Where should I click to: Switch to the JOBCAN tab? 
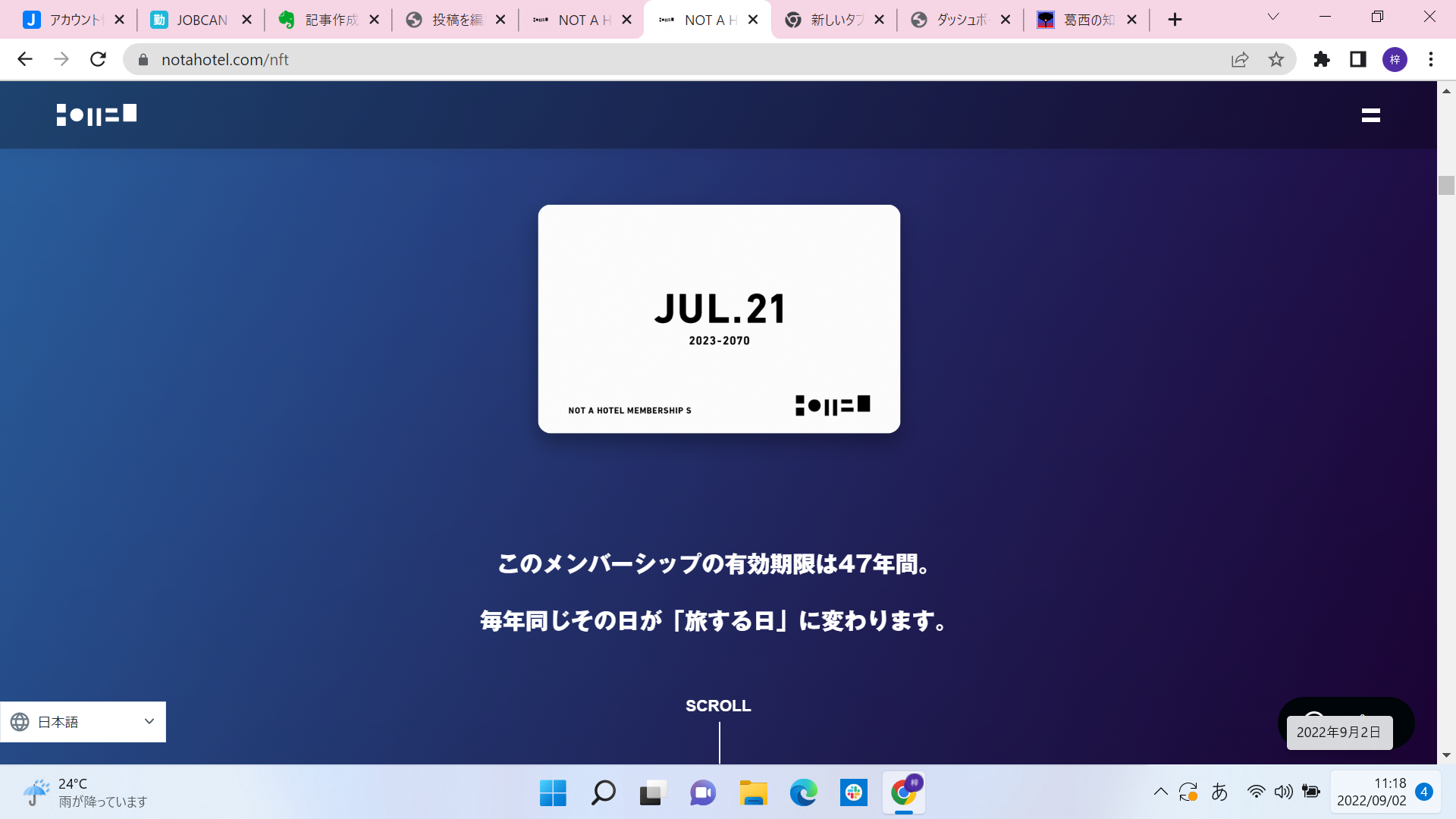point(201,20)
